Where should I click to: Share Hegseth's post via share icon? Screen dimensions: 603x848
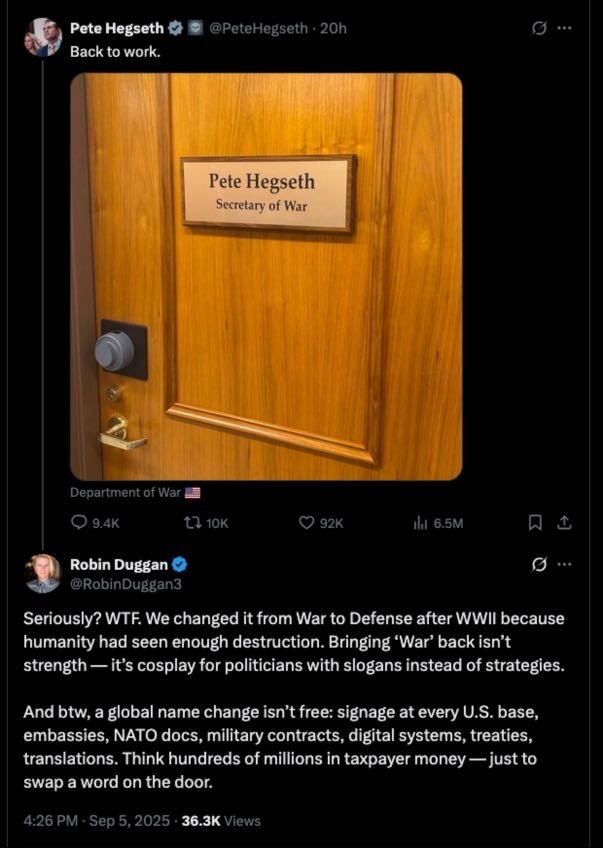point(564,523)
